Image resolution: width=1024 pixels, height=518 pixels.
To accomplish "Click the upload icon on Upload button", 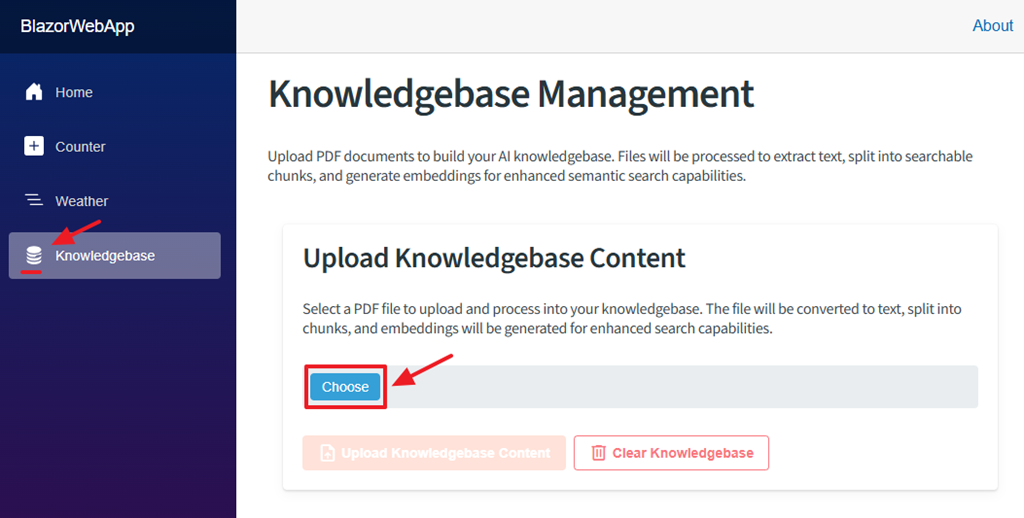I will pyautogui.click(x=328, y=453).
